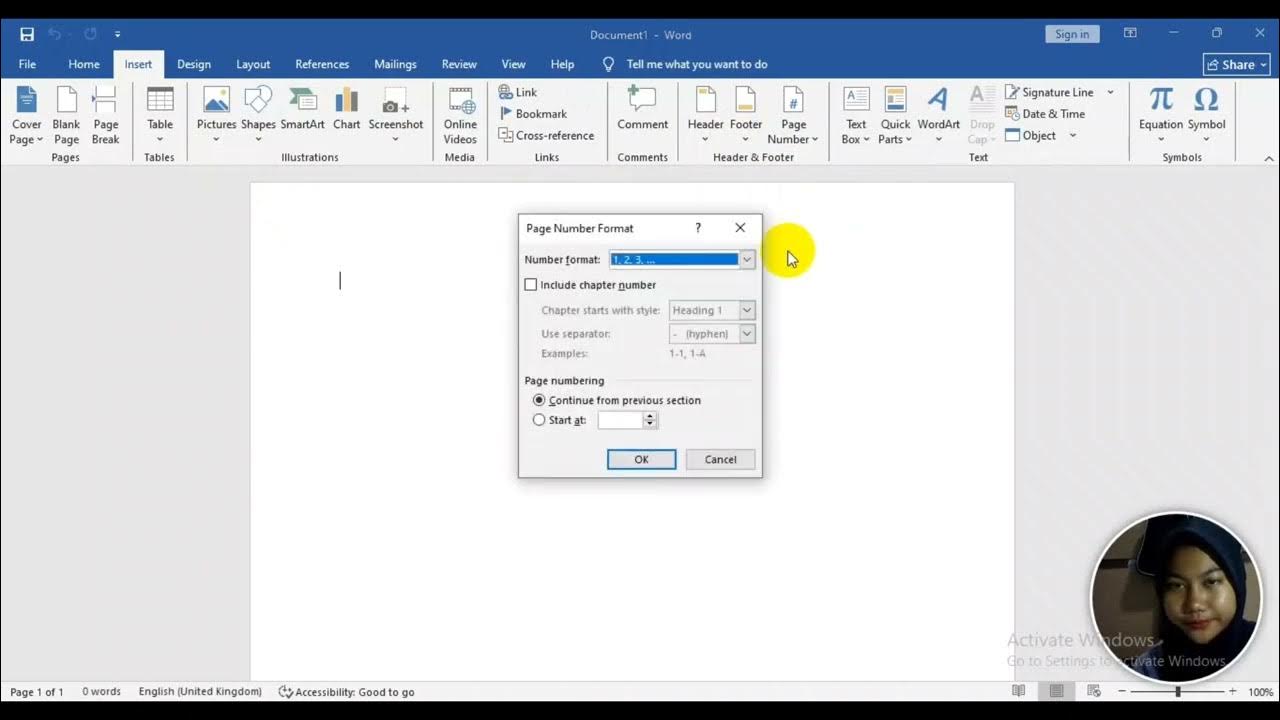Viewport: 1280px width, 720px height.
Task: Switch to Read Mode view
Action: click(1019, 691)
